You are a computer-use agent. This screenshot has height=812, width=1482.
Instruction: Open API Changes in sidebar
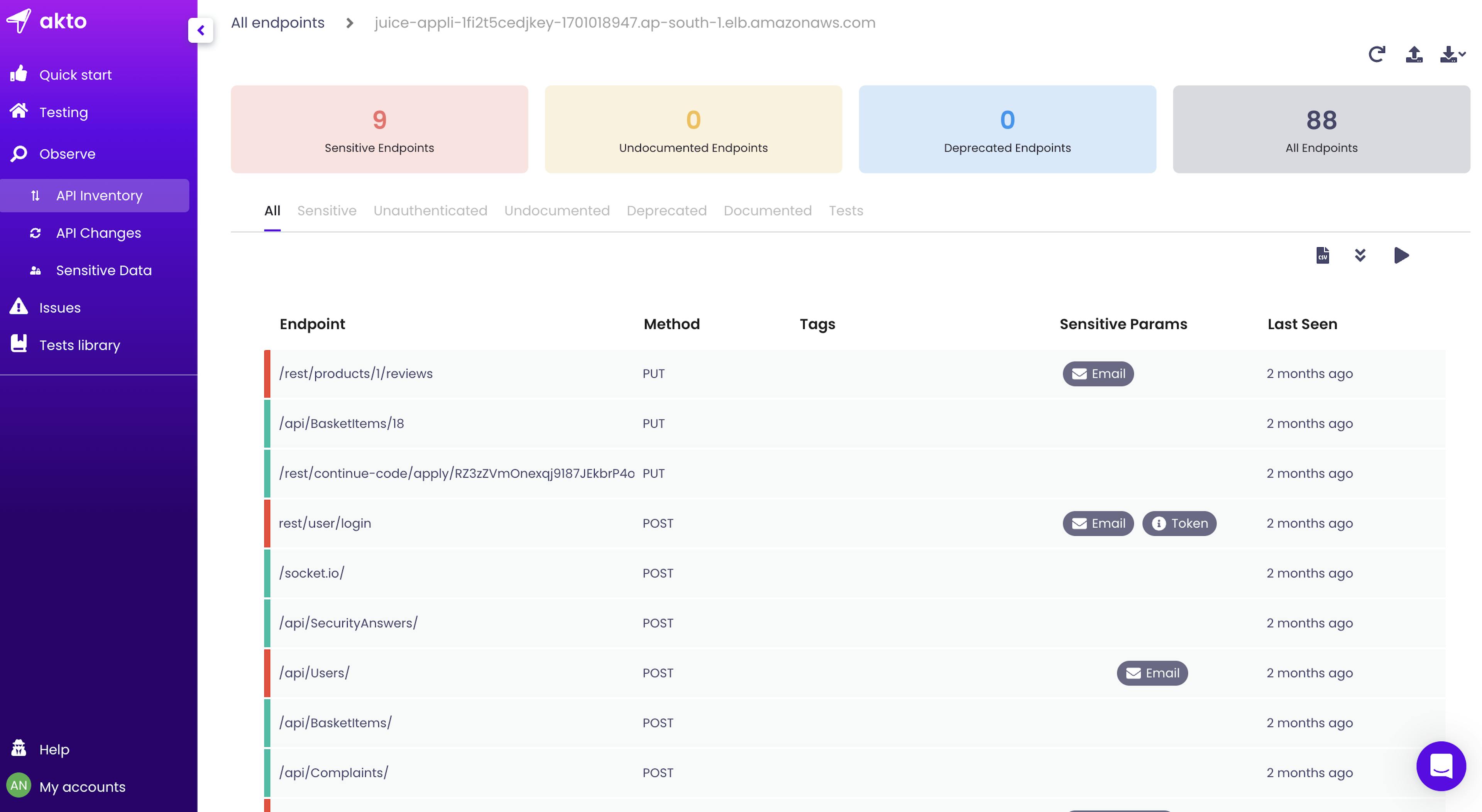click(x=98, y=233)
